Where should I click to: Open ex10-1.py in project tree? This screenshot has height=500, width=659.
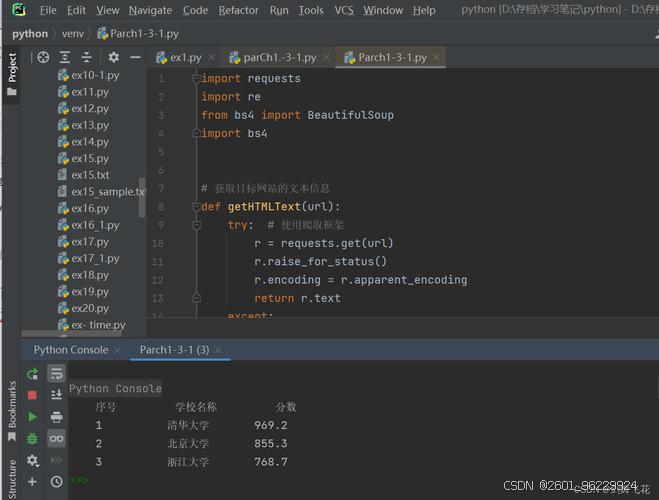click(89, 75)
